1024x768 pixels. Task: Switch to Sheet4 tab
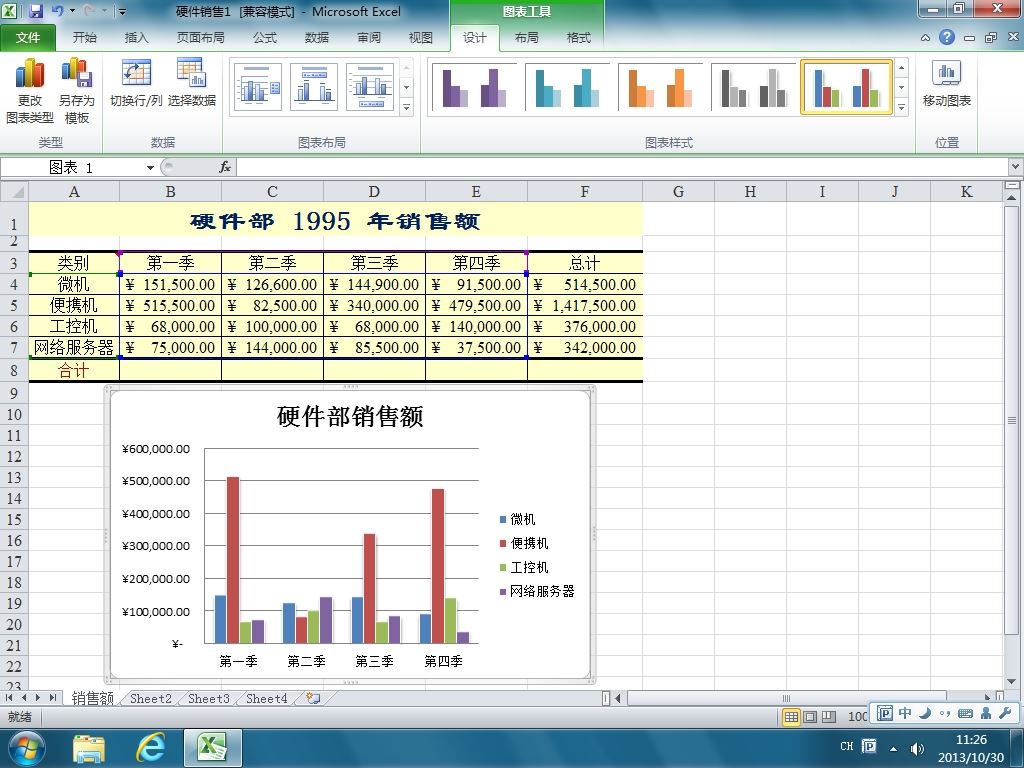(266, 699)
